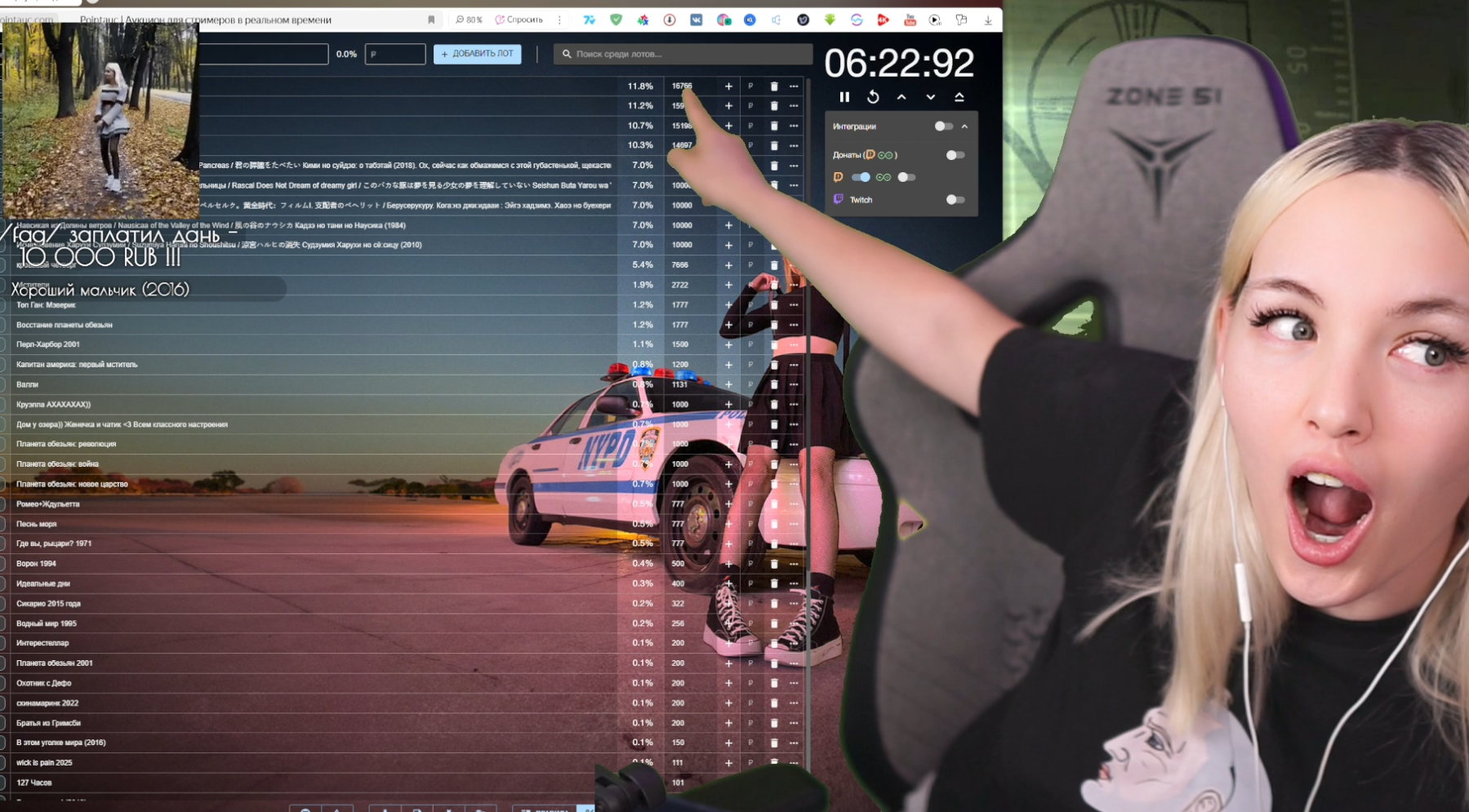This screenshot has height=812, width=1469.
Task: Select the 127 Часов lot name
Action: click(x=34, y=783)
